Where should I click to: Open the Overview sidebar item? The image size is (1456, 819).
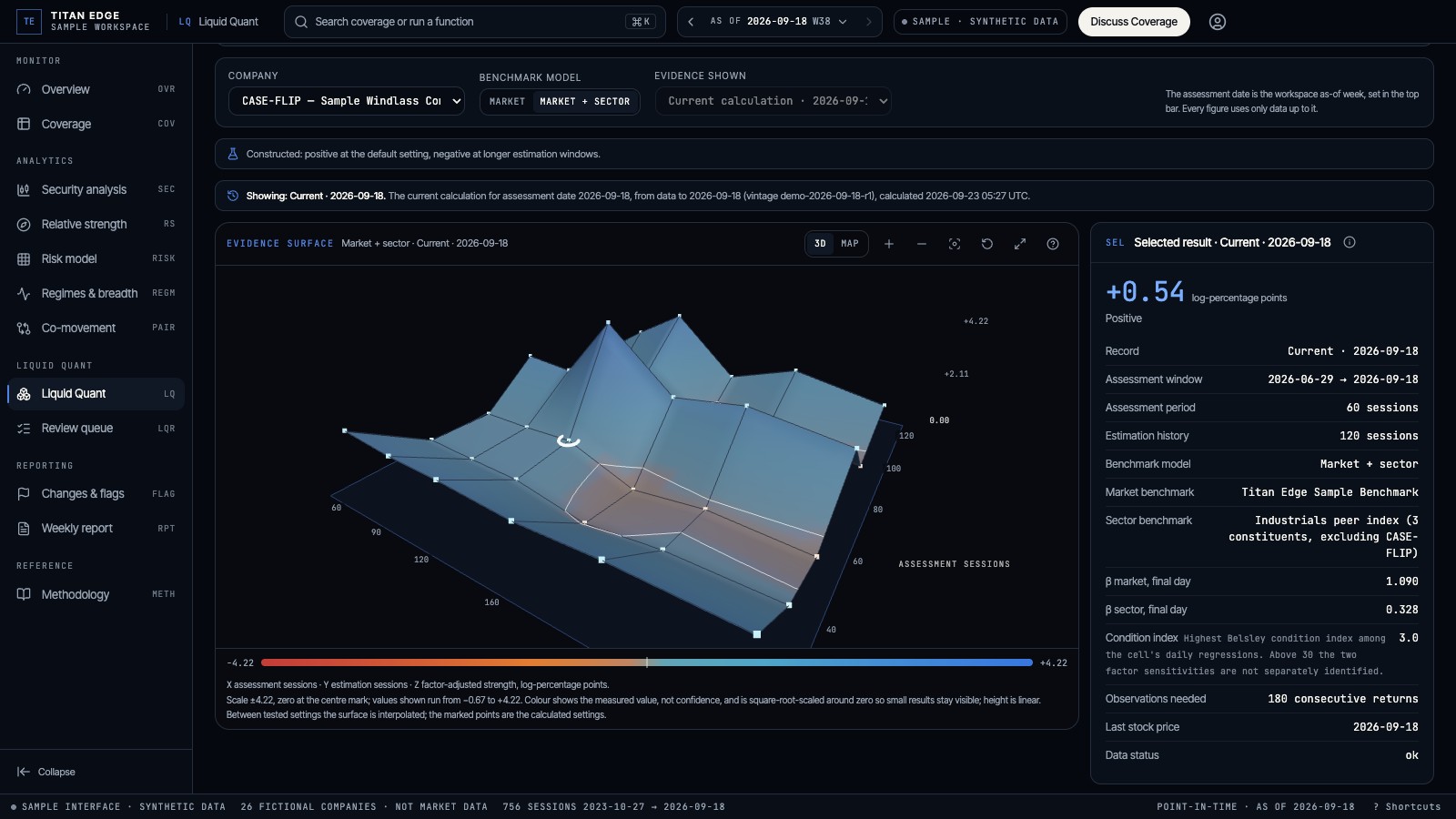[96, 89]
